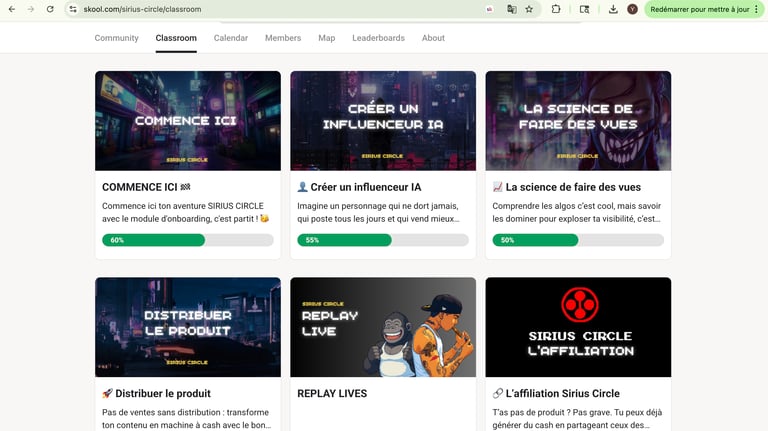Screen dimensions: 768x431
Task: Click the 60% progress bar
Action: (188, 240)
